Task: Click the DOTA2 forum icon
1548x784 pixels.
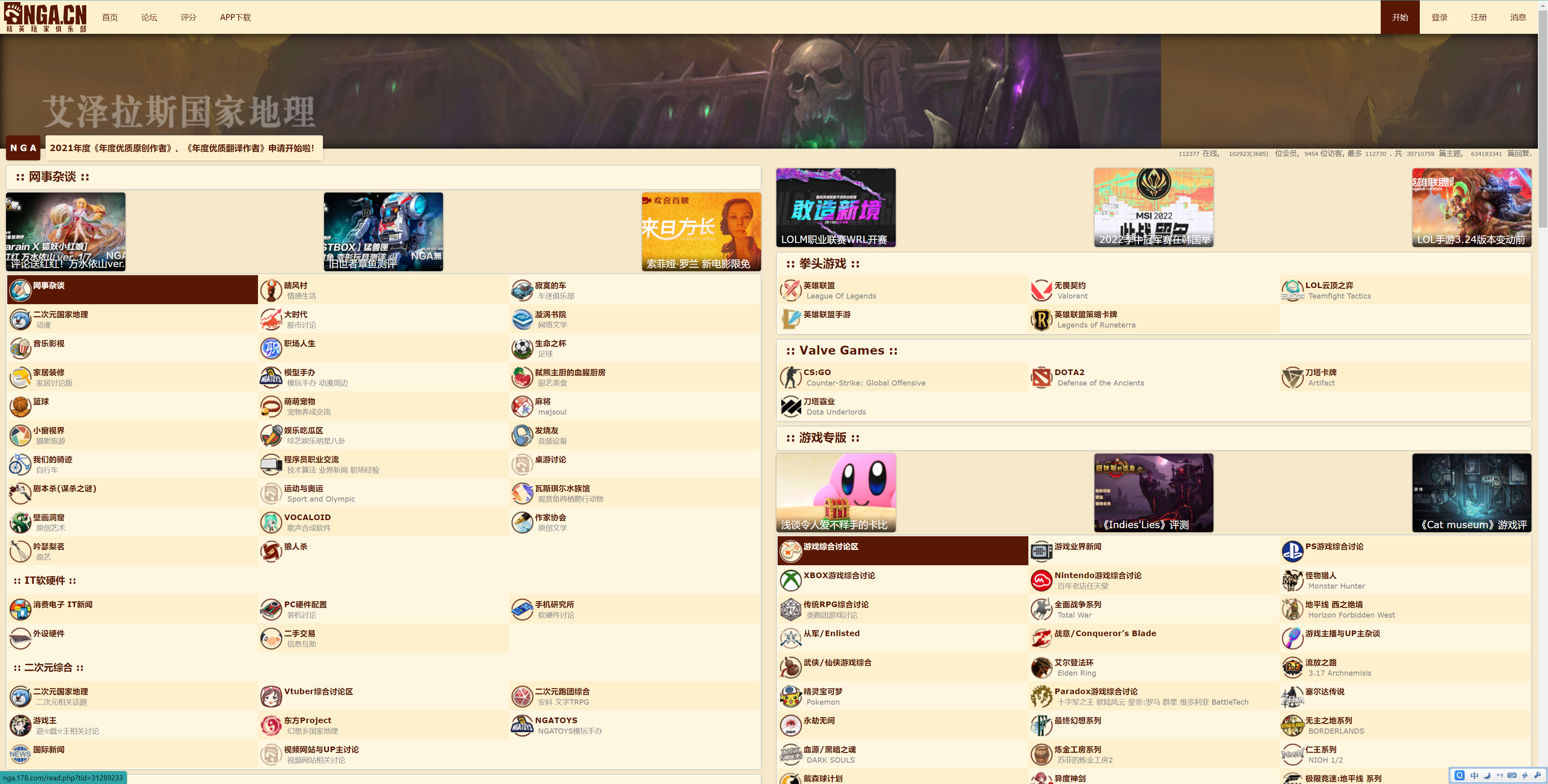Action: (1041, 377)
